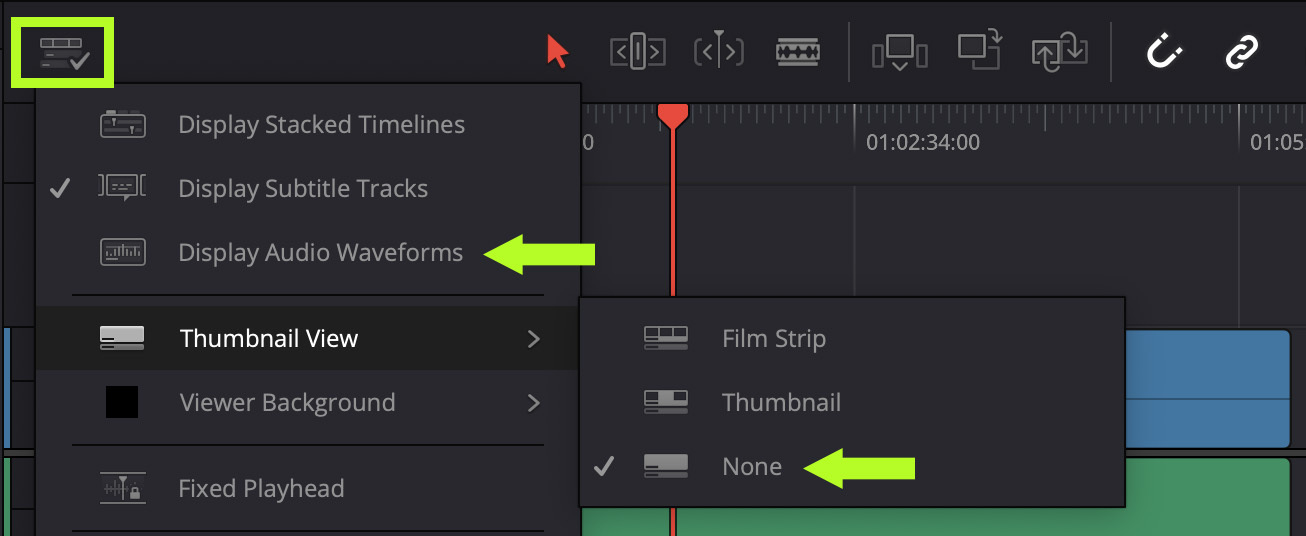
Task: Select the Thumbnail view option
Action: pos(780,403)
